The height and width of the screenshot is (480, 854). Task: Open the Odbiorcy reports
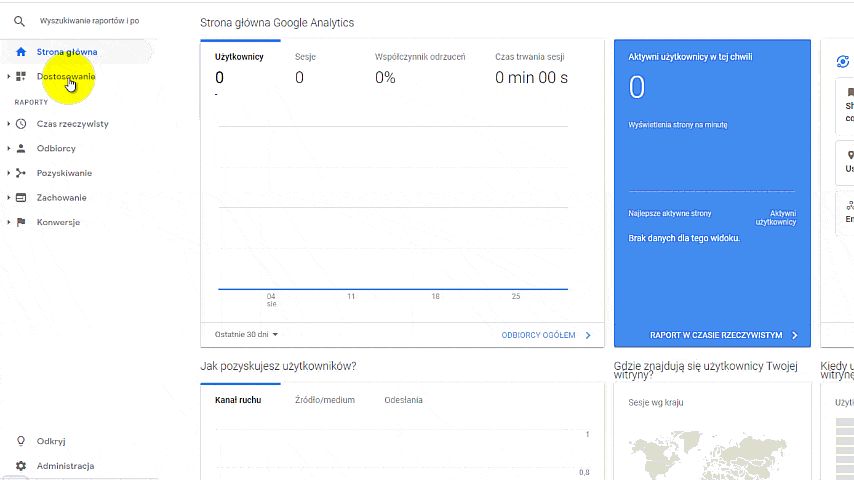click(56, 148)
